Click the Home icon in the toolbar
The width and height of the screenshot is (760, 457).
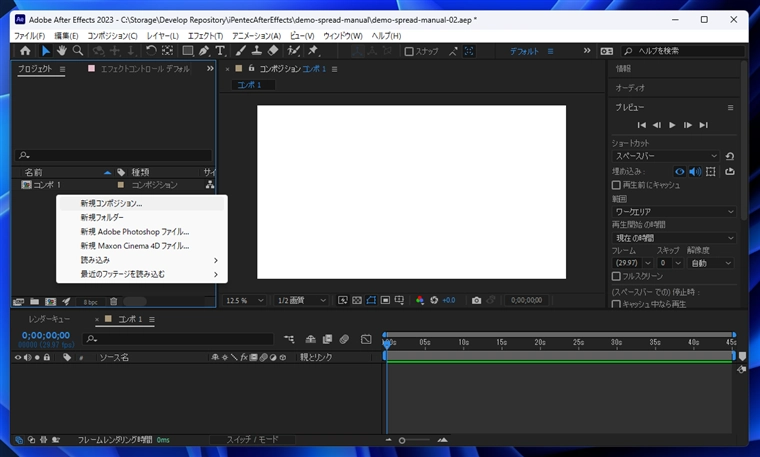click(25, 50)
